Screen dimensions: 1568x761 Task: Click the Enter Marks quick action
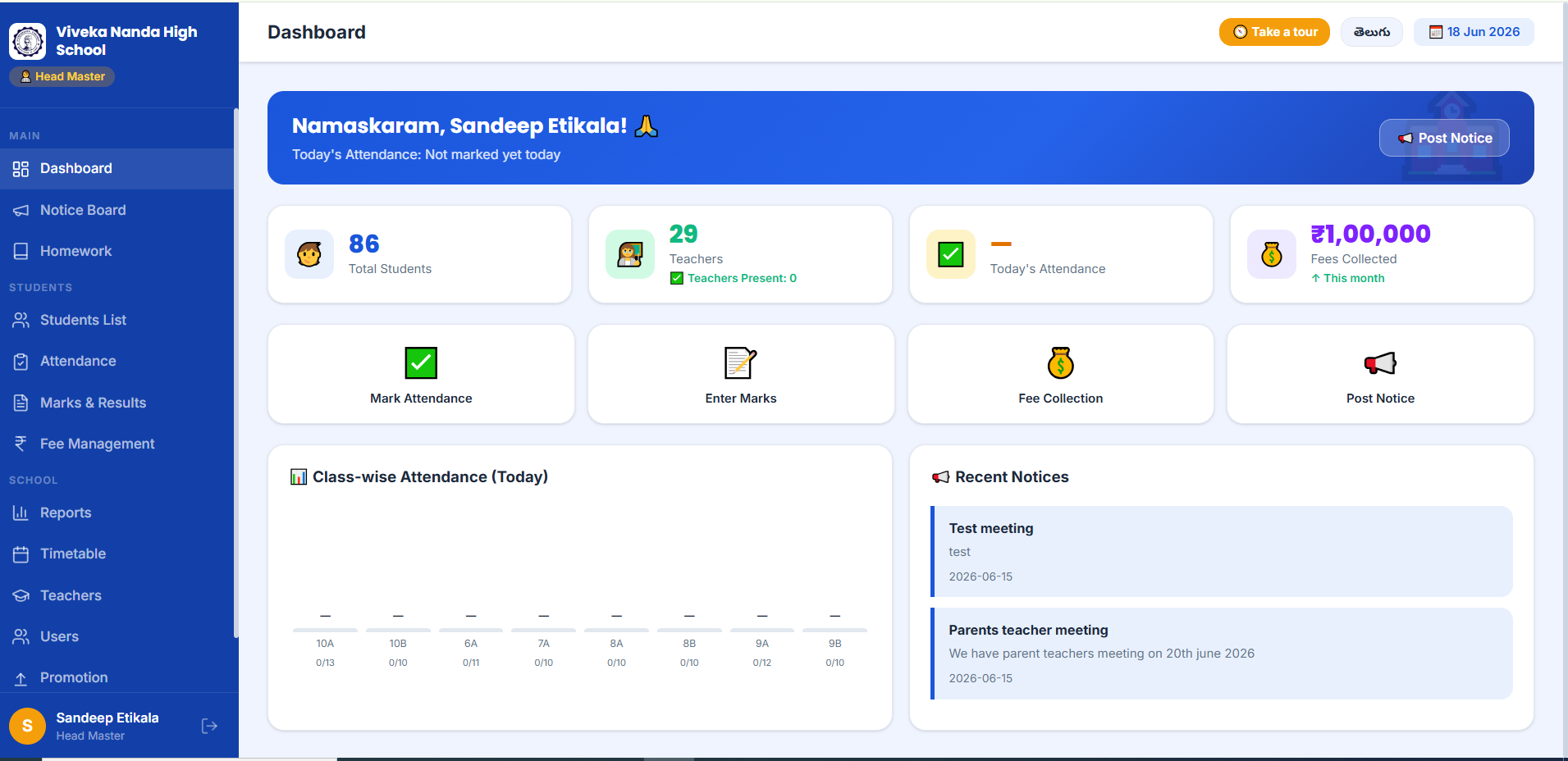coord(741,375)
